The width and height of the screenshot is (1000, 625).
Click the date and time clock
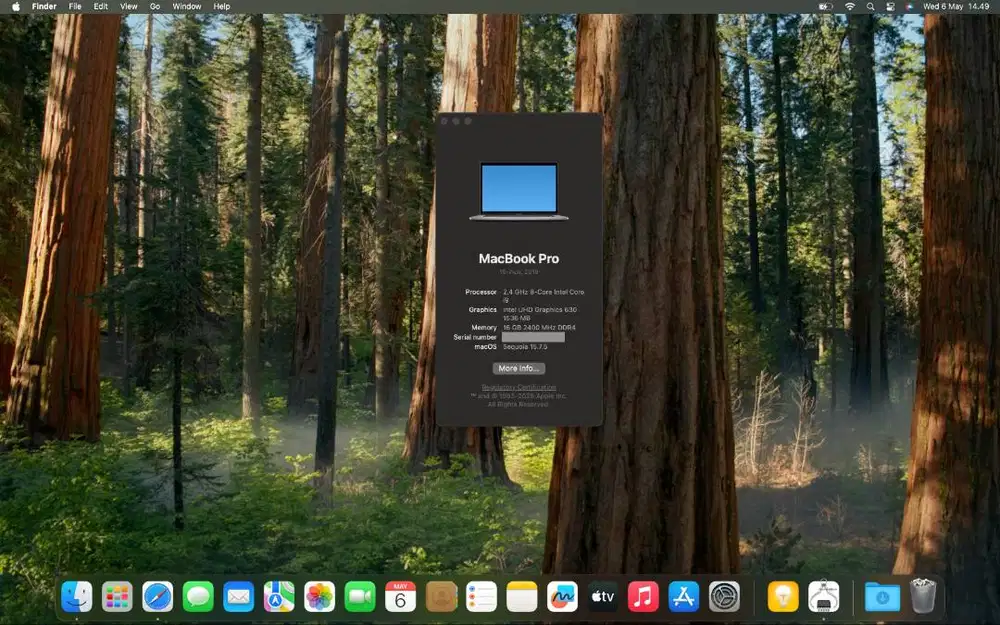[x=956, y=6]
